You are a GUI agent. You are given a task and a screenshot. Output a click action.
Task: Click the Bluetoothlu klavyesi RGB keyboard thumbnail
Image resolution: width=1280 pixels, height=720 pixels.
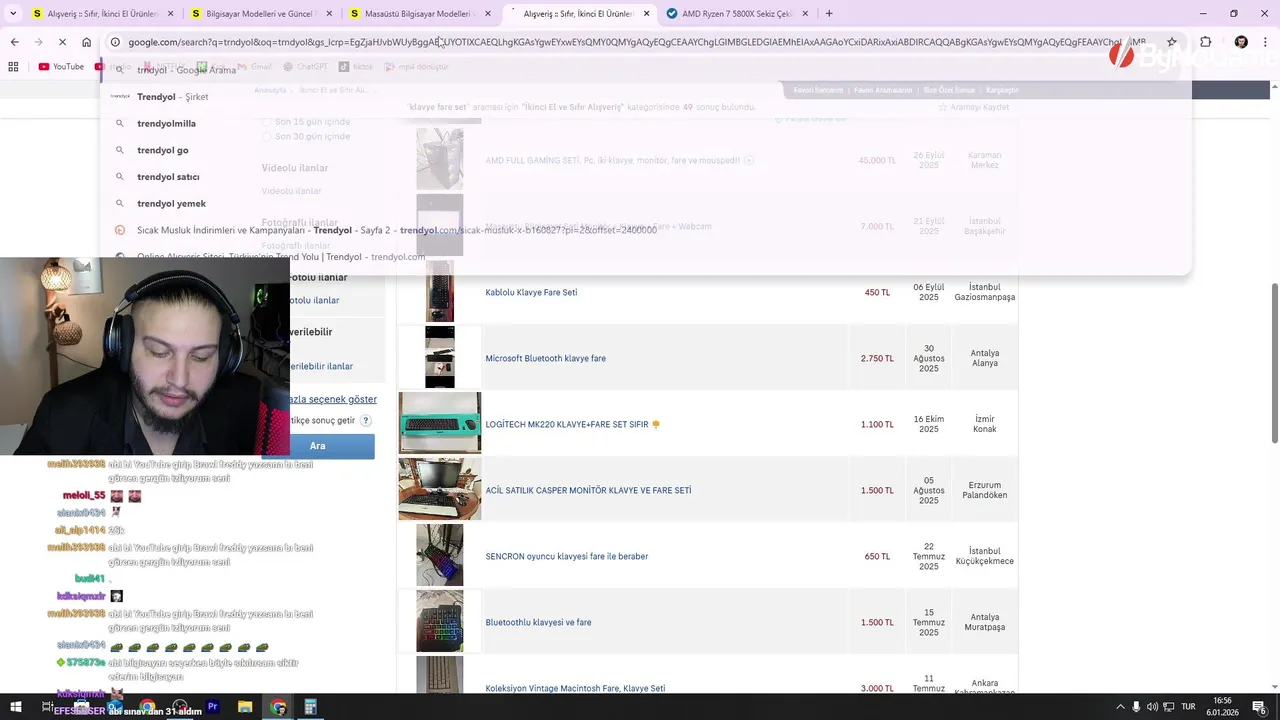pos(440,621)
